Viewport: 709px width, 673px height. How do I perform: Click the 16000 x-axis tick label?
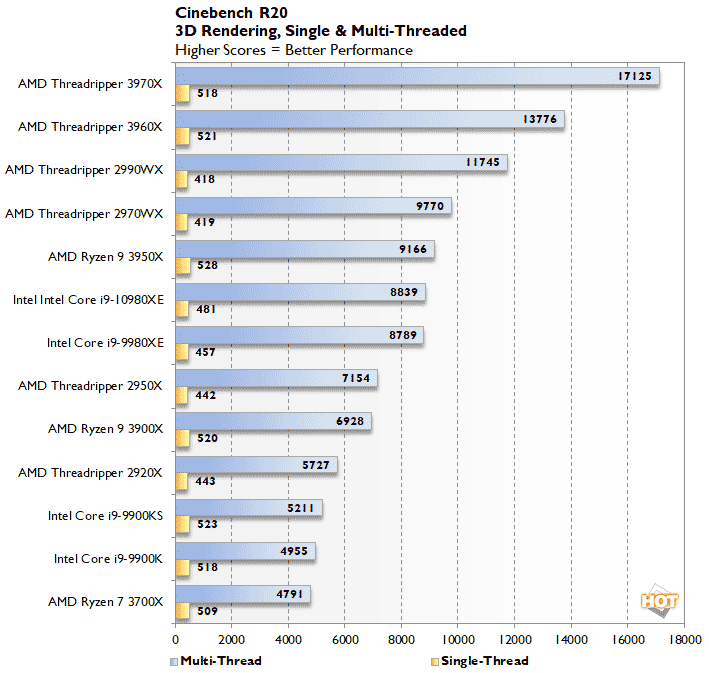point(628,640)
